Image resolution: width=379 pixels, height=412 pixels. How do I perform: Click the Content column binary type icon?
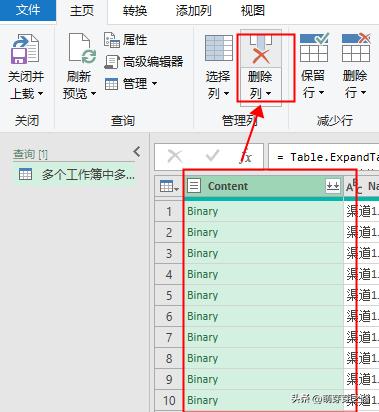click(x=194, y=186)
